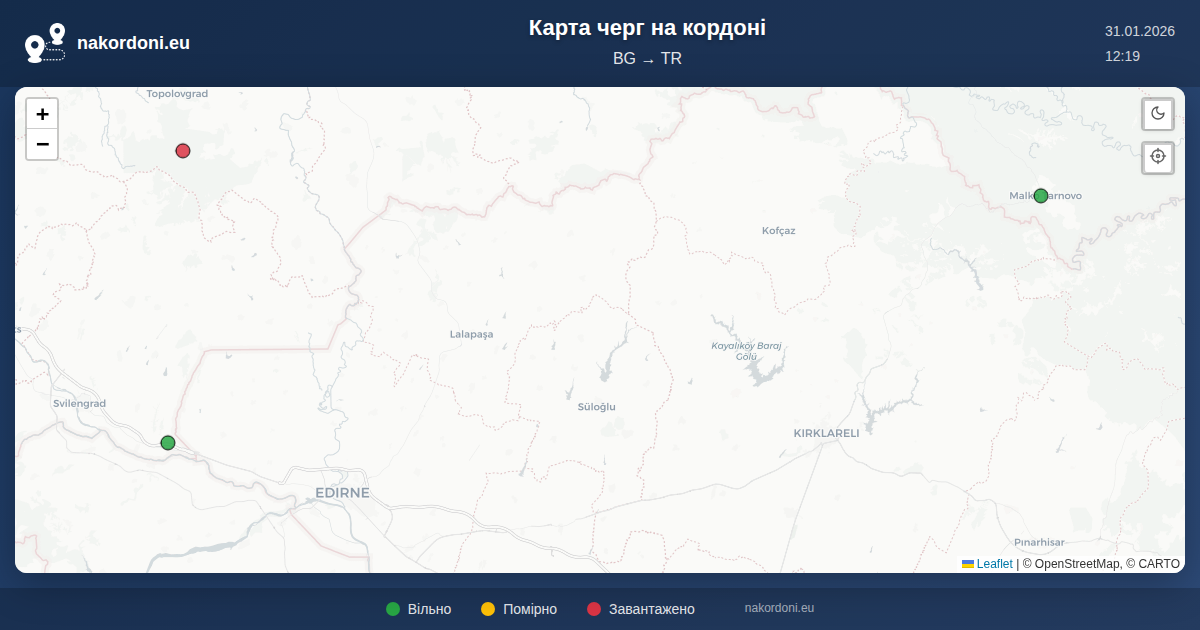Screen dimensions: 1200x630
Task: Locate my position on map
Action: pyautogui.click(x=1158, y=157)
